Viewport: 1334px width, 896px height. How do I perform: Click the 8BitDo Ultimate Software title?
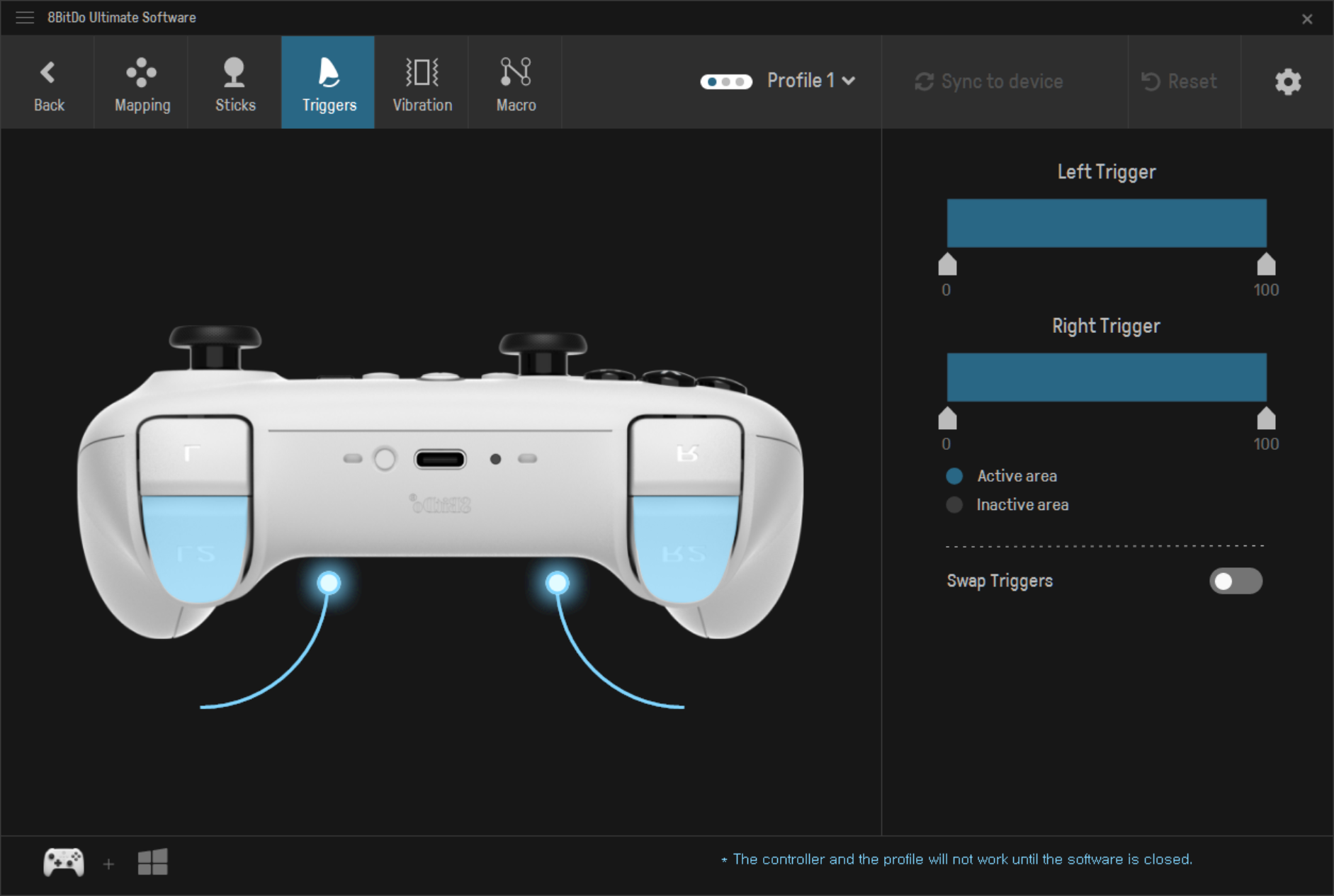coord(122,18)
